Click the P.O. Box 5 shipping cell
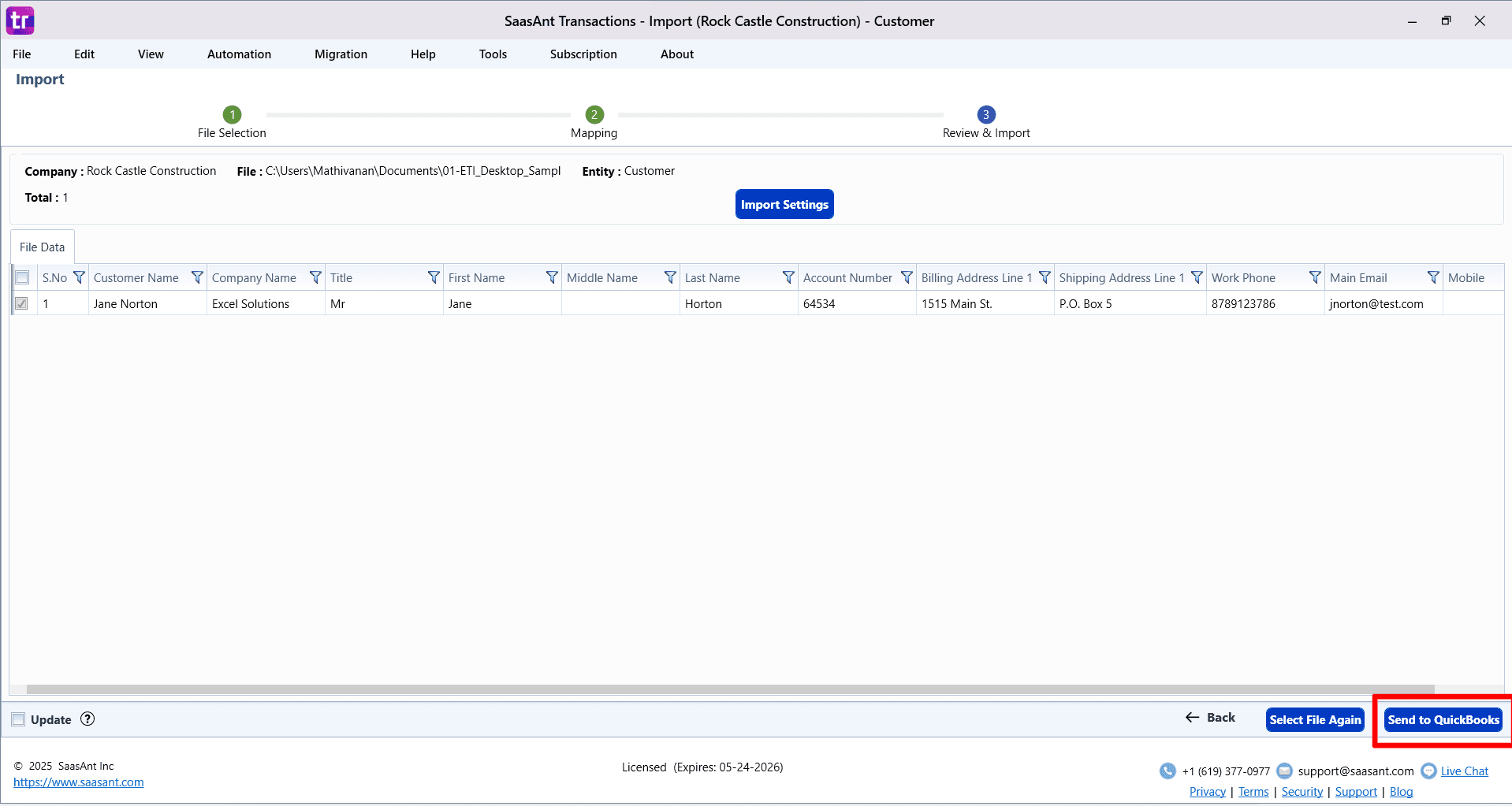 (1130, 303)
